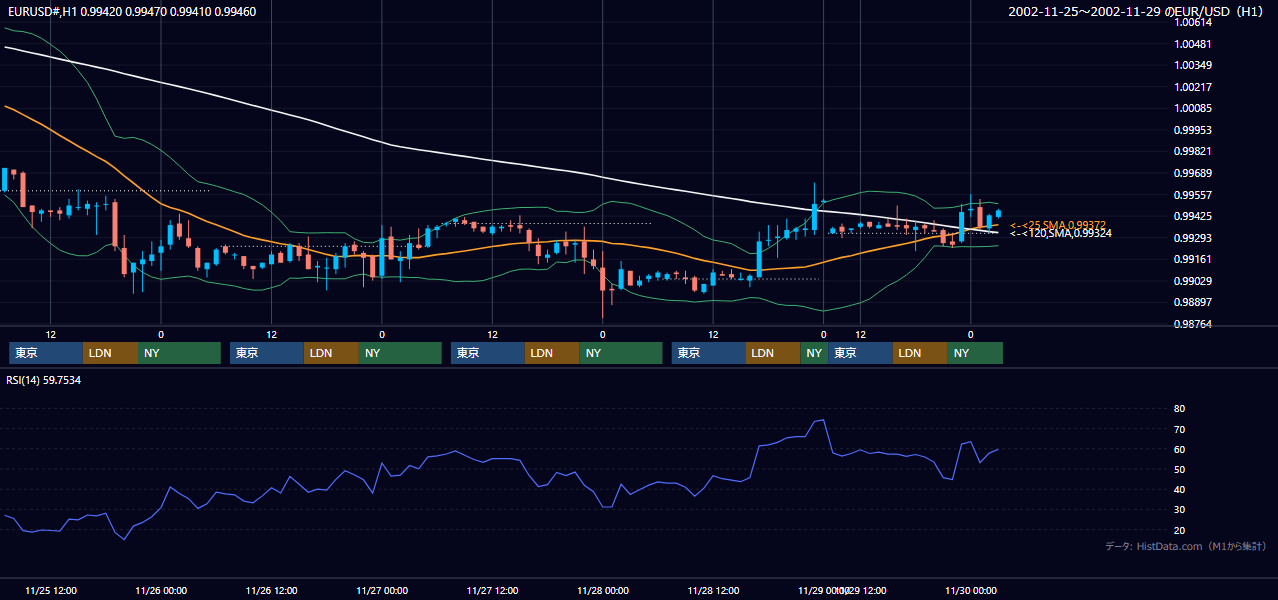Click RSI axis level 80

coord(1180,409)
